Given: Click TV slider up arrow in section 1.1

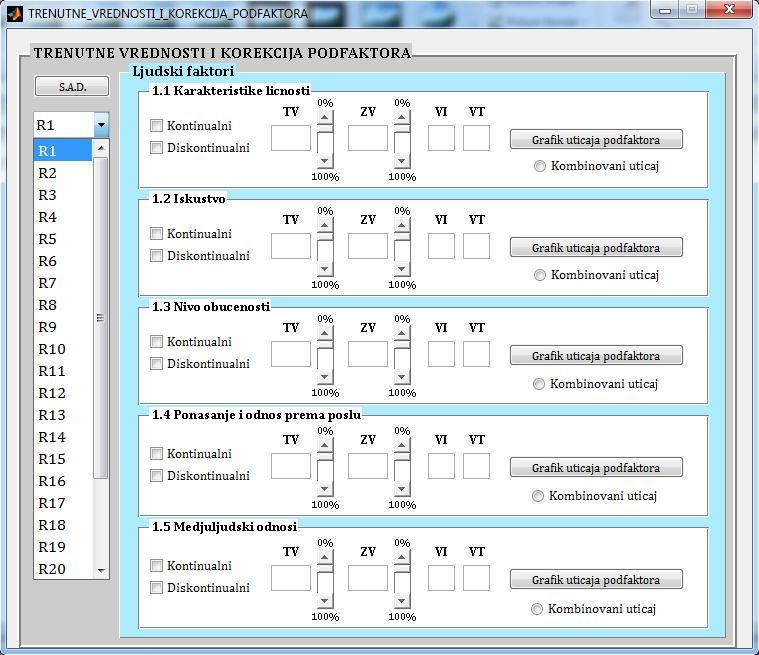Looking at the screenshot, I should (x=325, y=117).
